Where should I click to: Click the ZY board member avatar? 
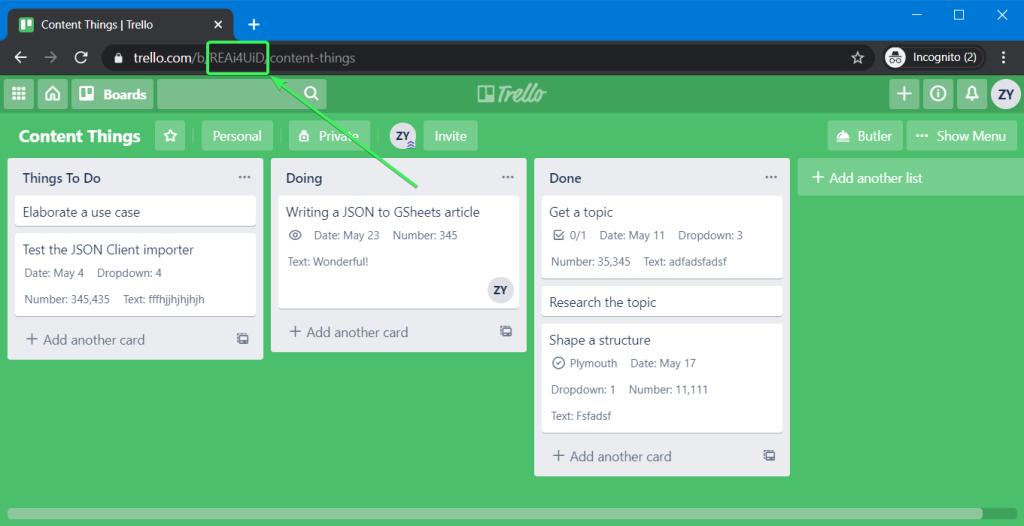pos(403,136)
